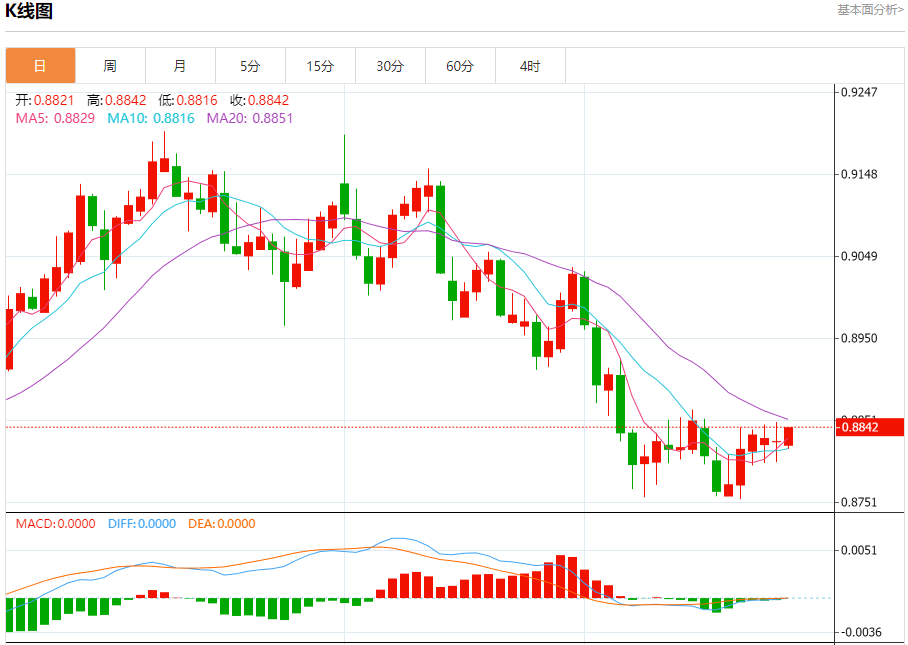Viewport: 908px width, 645px height.
Task: Click the K线图 chart title
Action: (29, 10)
